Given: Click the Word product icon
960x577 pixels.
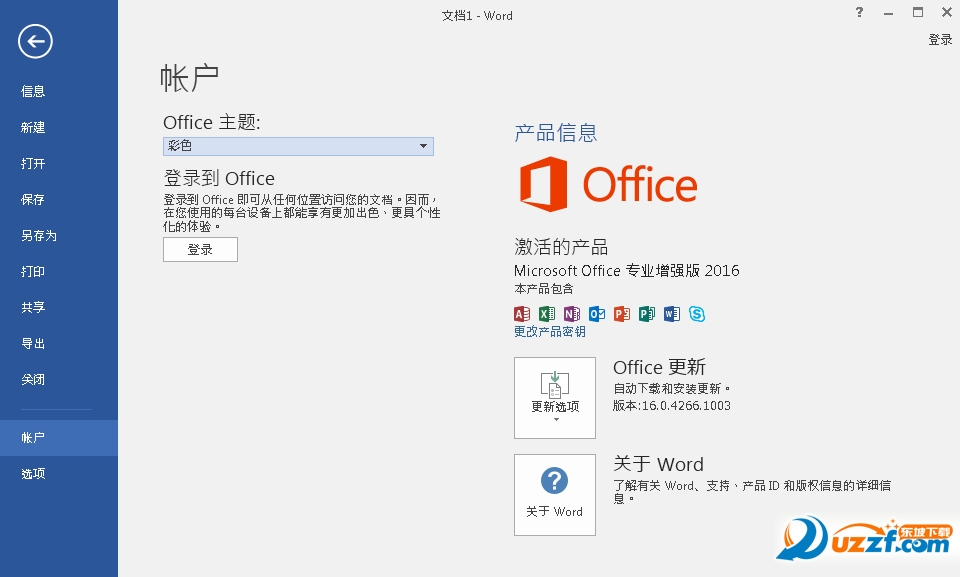Looking at the screenshot, I should [672, 314].
